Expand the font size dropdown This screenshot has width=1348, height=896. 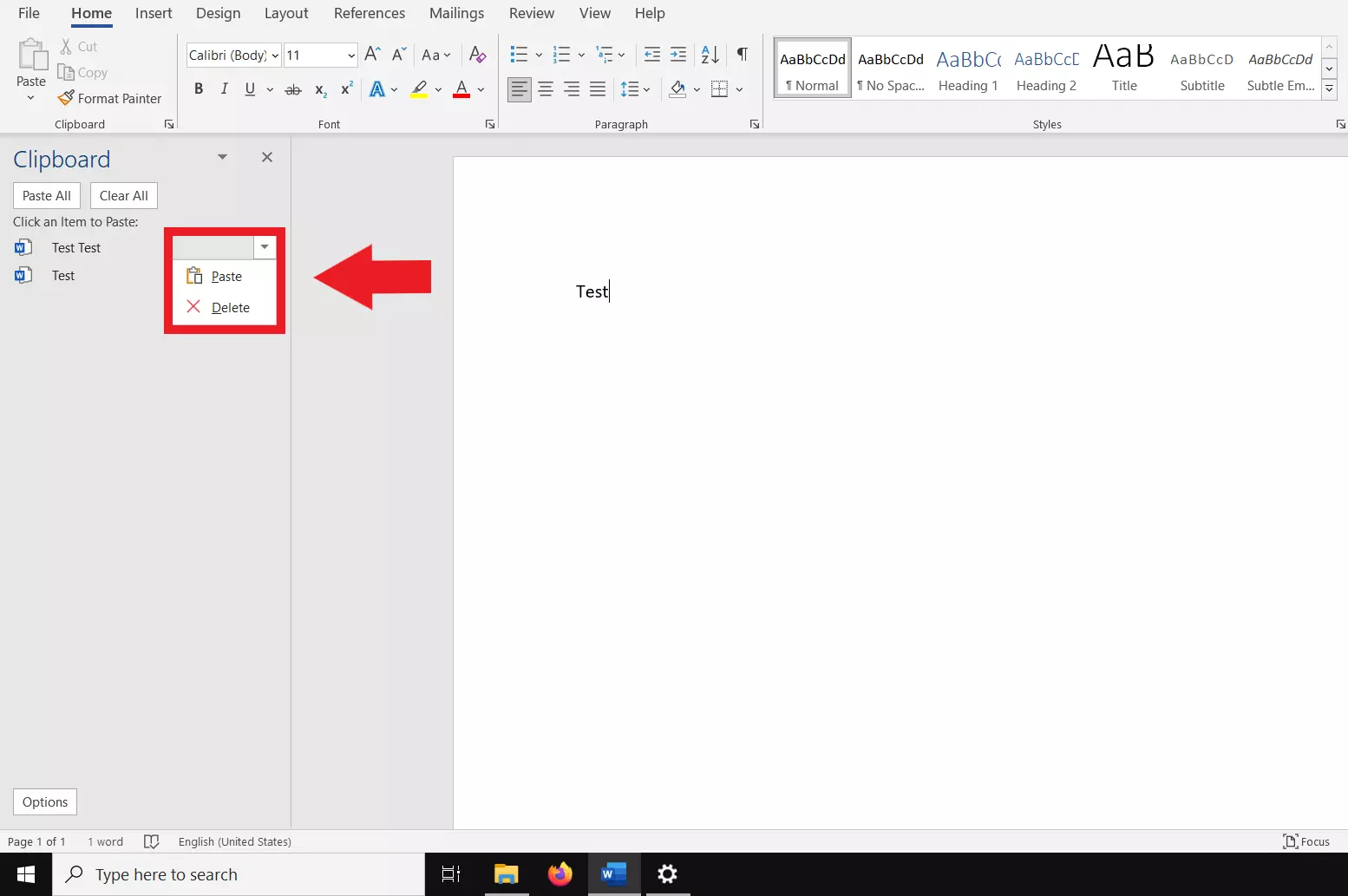[x=351, y=56]
